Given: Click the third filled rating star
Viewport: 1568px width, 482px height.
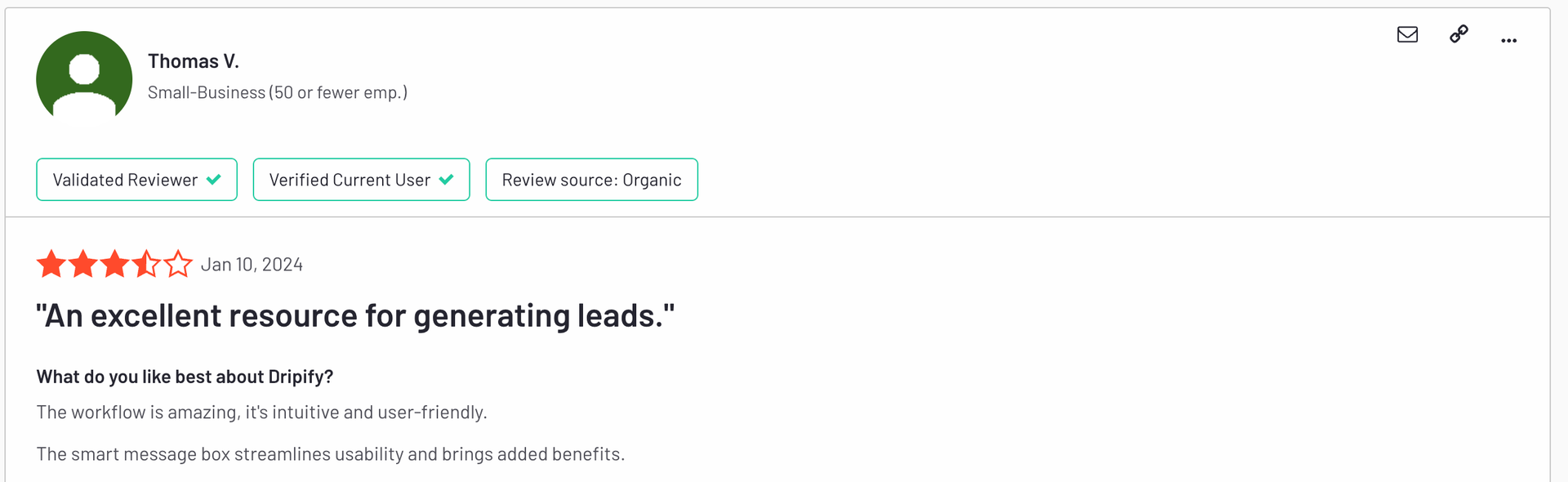Looking at the screenshot, I should pyautogui.click(x=115, y=264).
